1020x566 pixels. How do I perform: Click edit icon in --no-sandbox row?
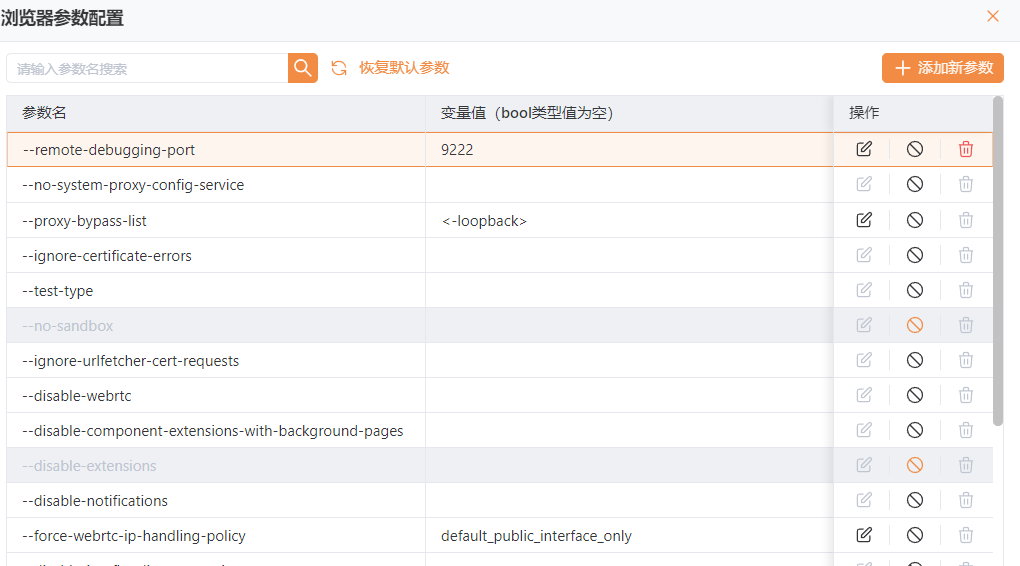click(x=864, y=325)
